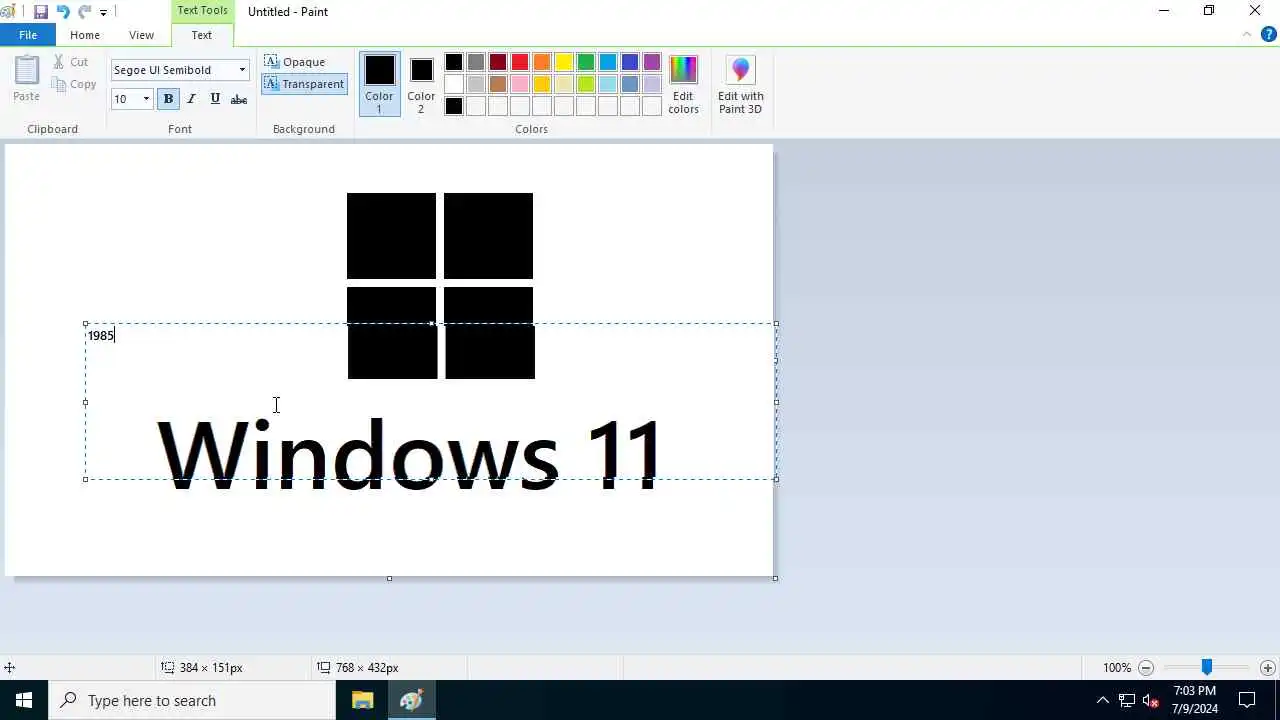This screenshot has height=720, width=1280.
Task: Open Edit with Paint 3D
Action: tap(740, 84)
